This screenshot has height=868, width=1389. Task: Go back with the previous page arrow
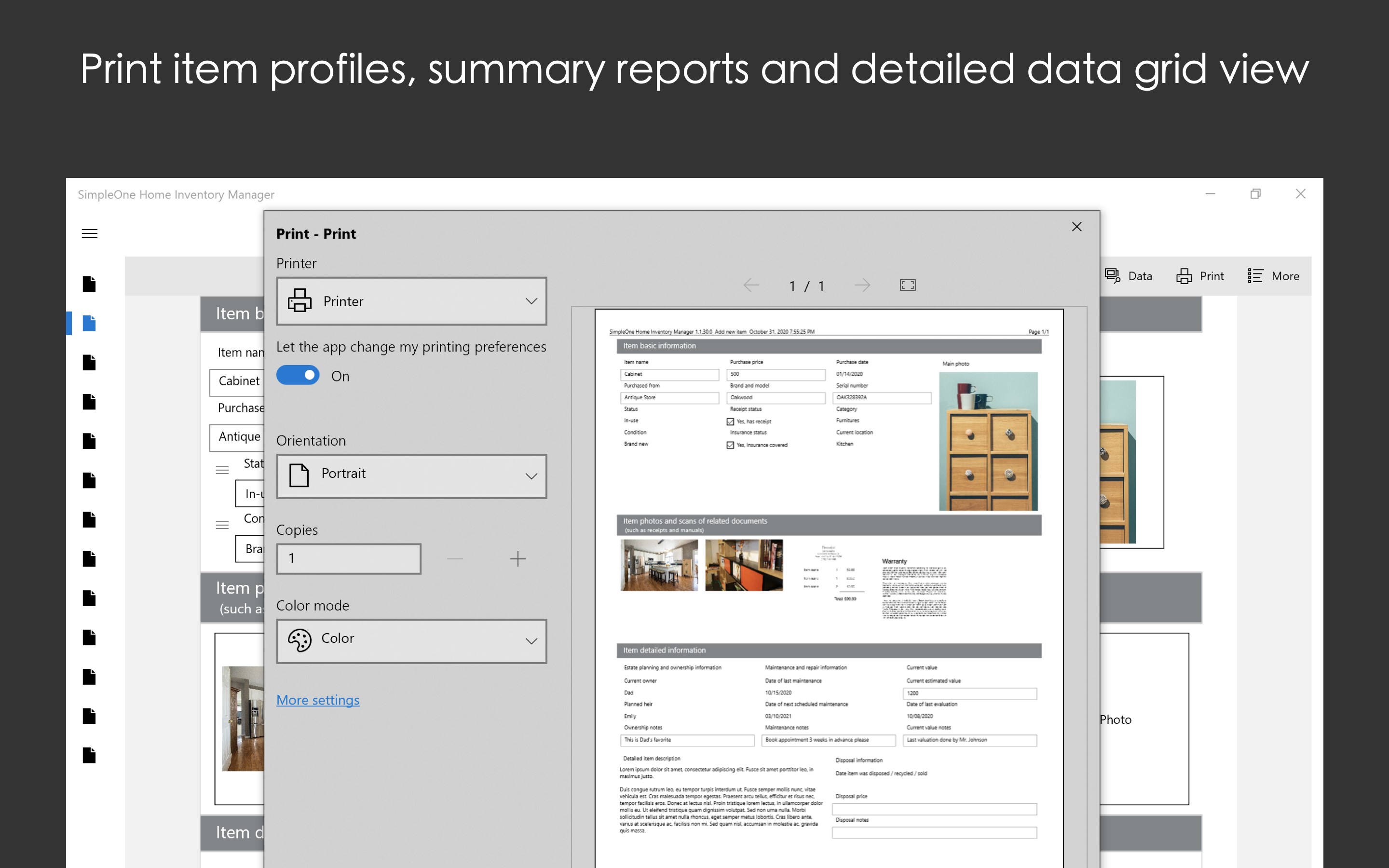pyautogui.click(x=752, y=284)
